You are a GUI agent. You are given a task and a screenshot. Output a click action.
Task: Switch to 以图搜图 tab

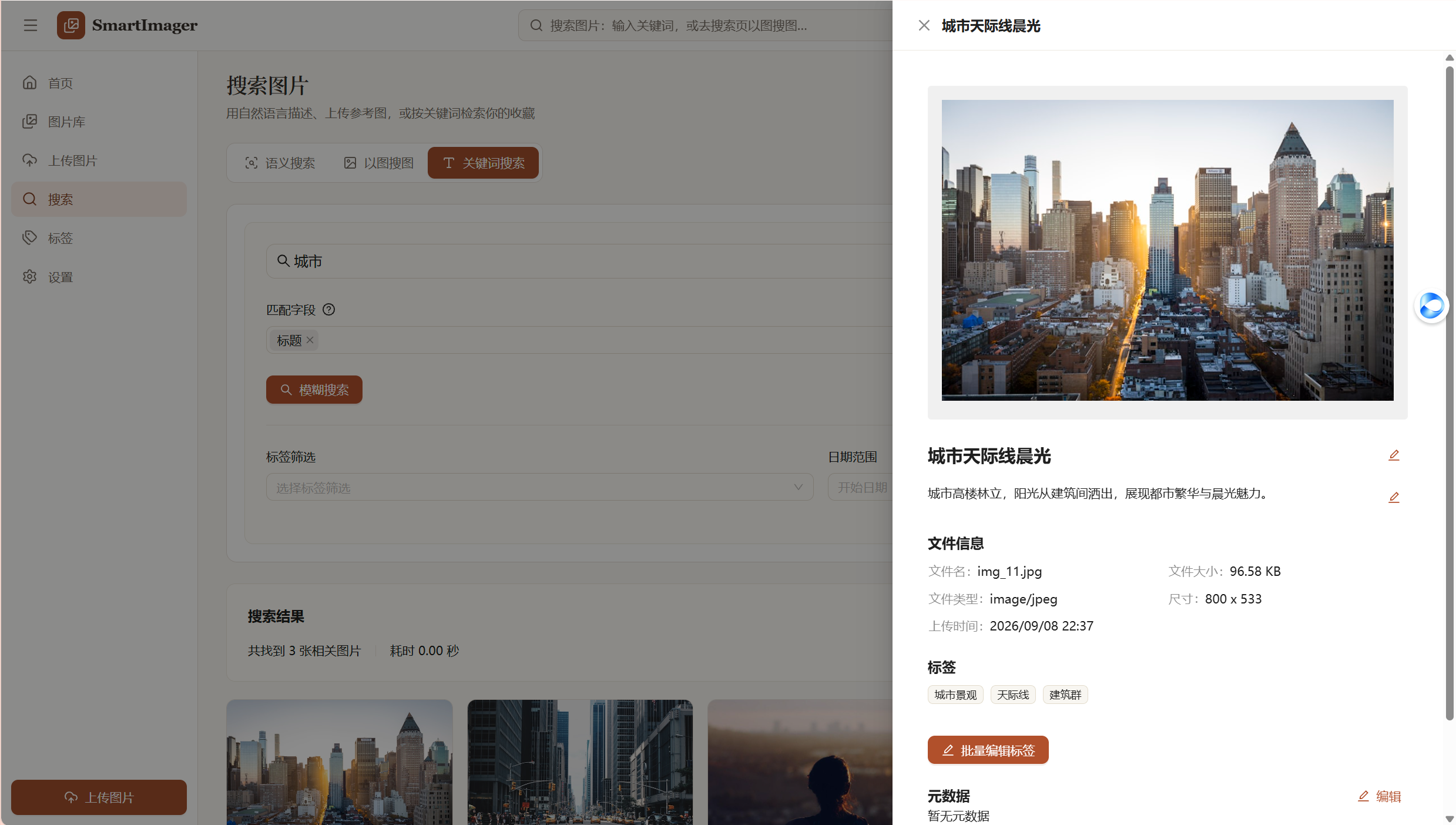click(378, 163)
